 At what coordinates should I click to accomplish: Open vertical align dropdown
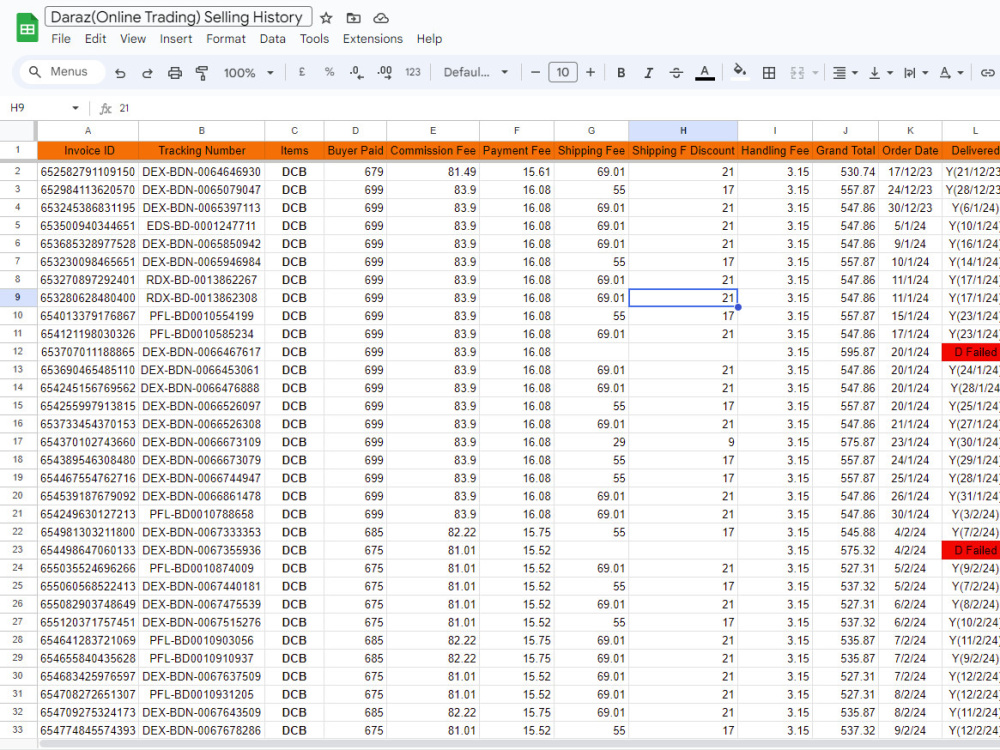tap(881, 73)
